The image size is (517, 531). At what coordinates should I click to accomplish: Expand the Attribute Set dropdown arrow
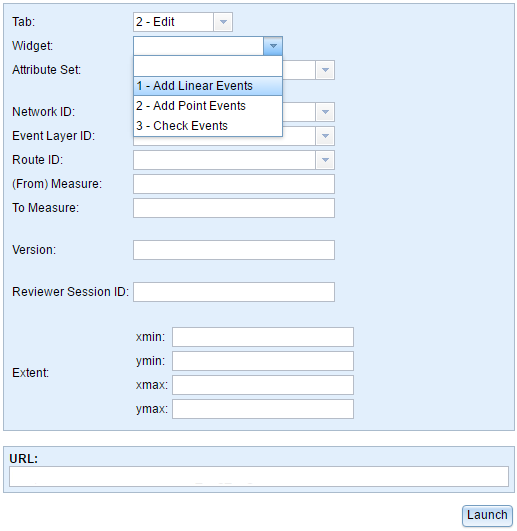pos(325,70)
